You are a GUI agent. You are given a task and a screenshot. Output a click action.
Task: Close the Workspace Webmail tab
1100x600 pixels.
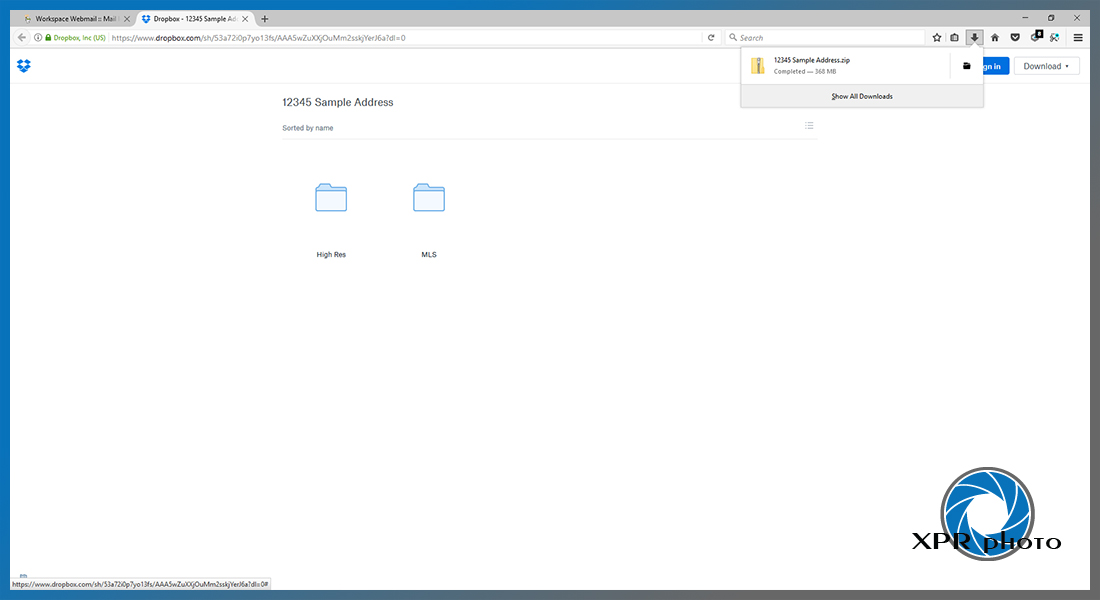click(127, 19)
